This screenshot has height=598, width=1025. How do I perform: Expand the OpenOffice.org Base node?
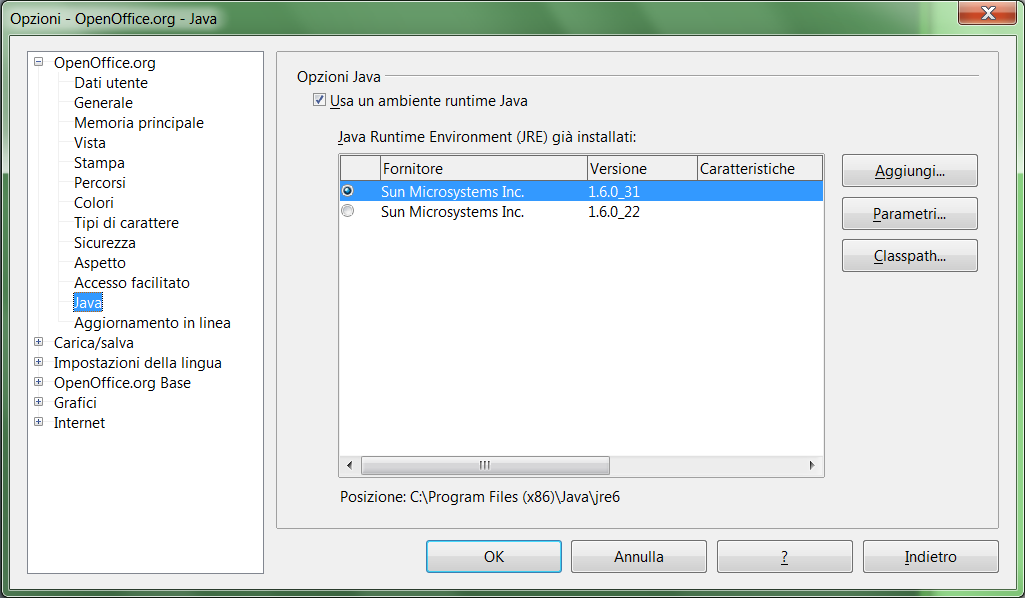(39, 382)
